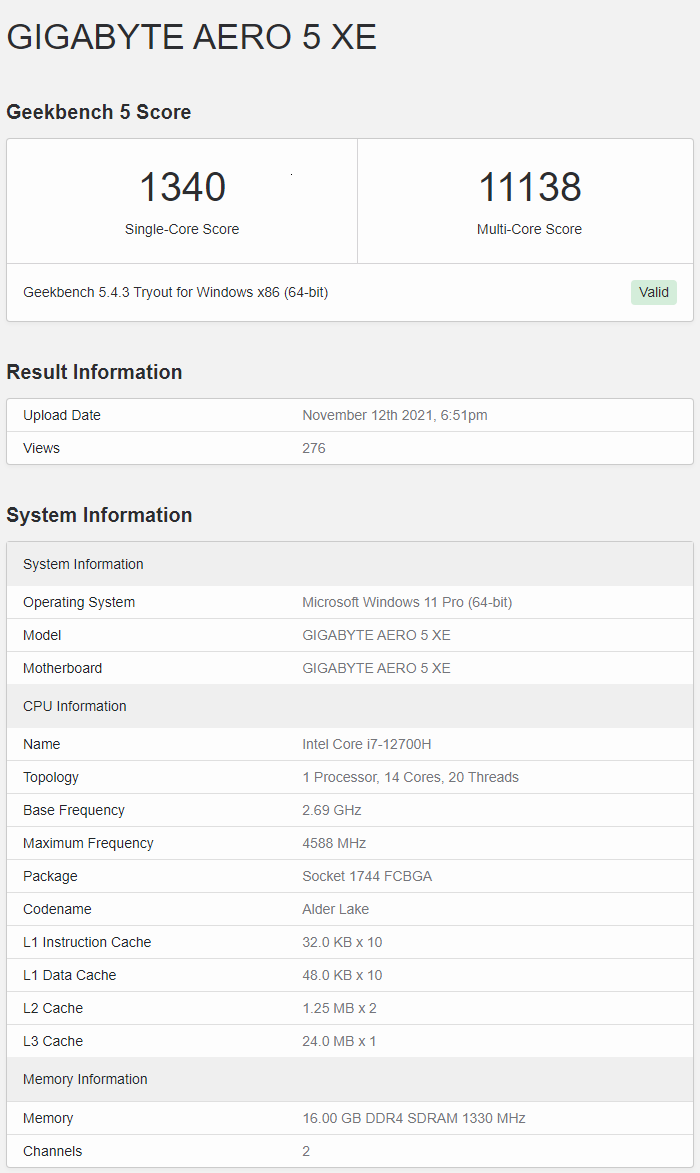Select the Single-Core Score value 1340
Viewport: 700px width, 1173px height.
[182, 188]
